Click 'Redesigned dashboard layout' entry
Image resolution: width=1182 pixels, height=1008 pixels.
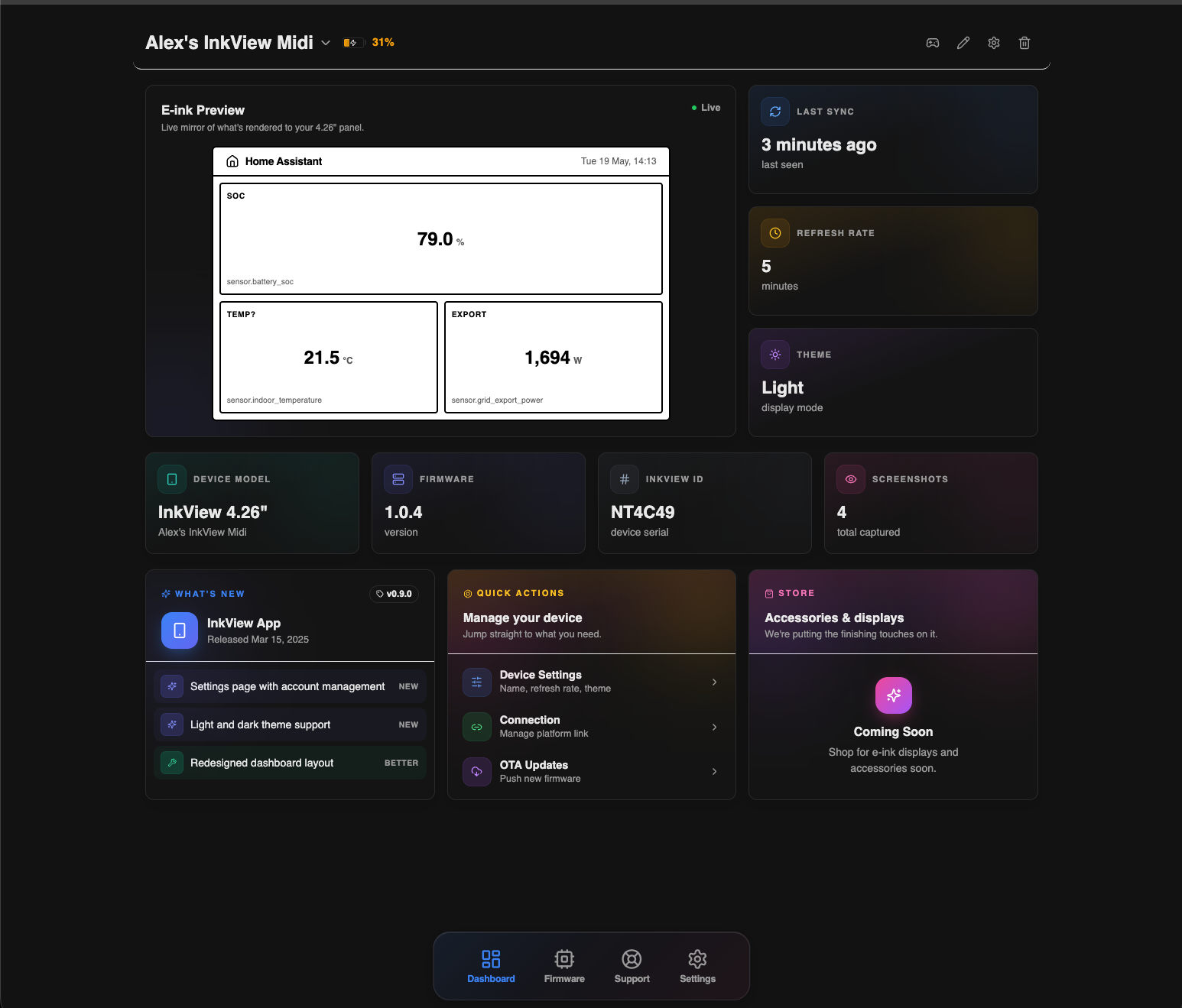point(291,763)
